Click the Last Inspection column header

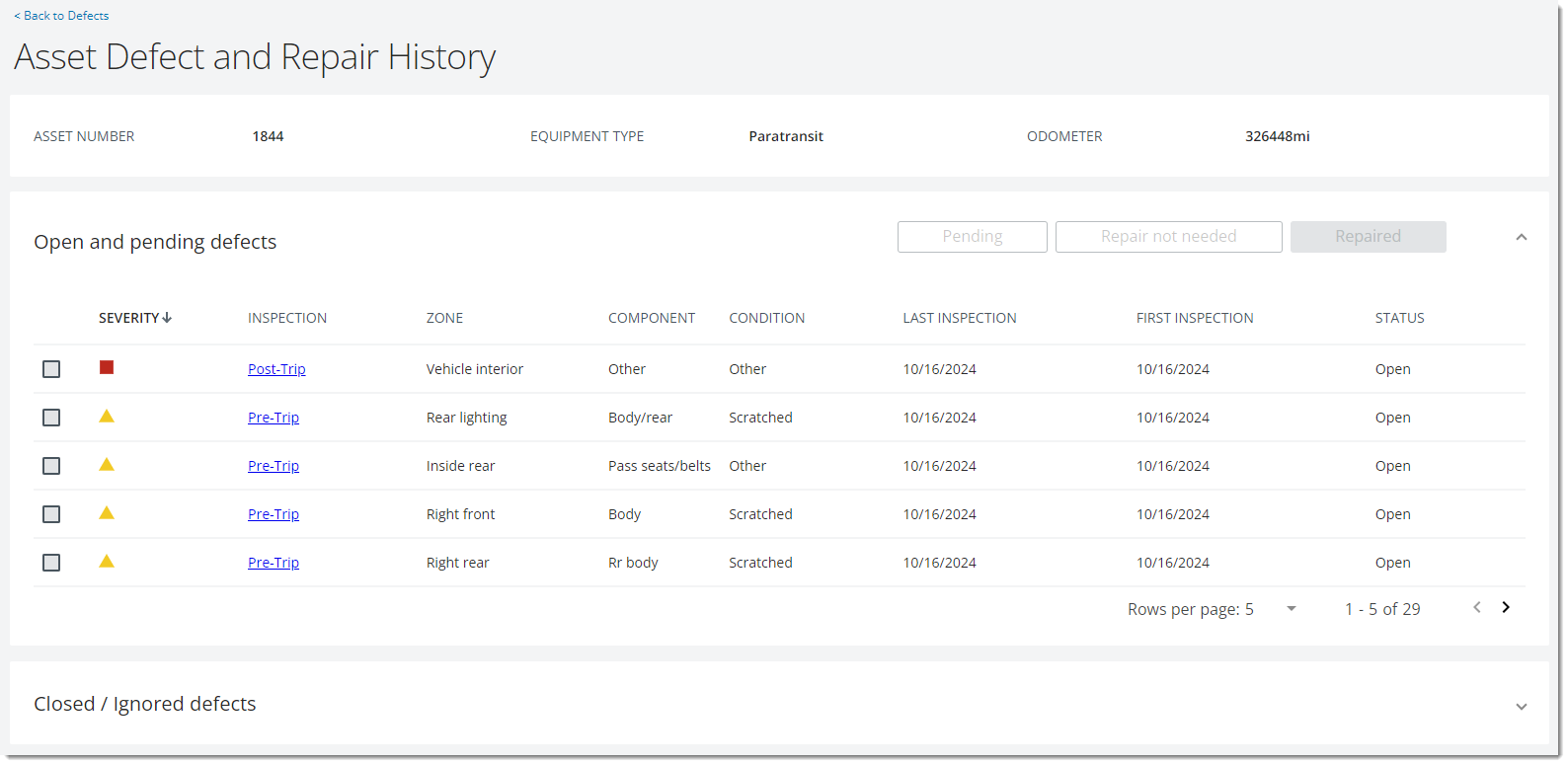tap(960, 318)
